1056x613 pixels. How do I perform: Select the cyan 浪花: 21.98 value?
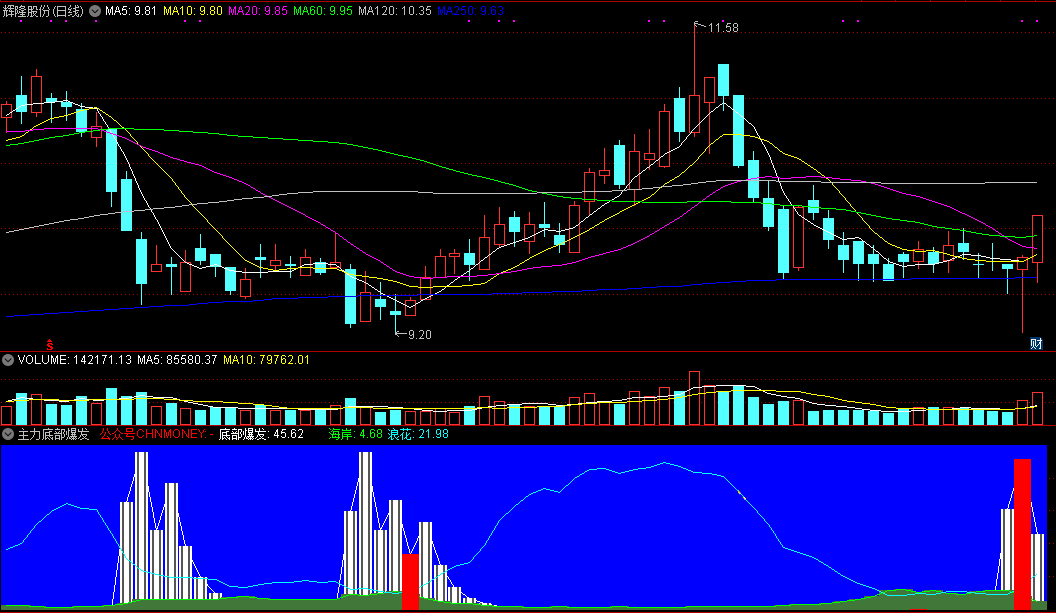coord(418,434)
